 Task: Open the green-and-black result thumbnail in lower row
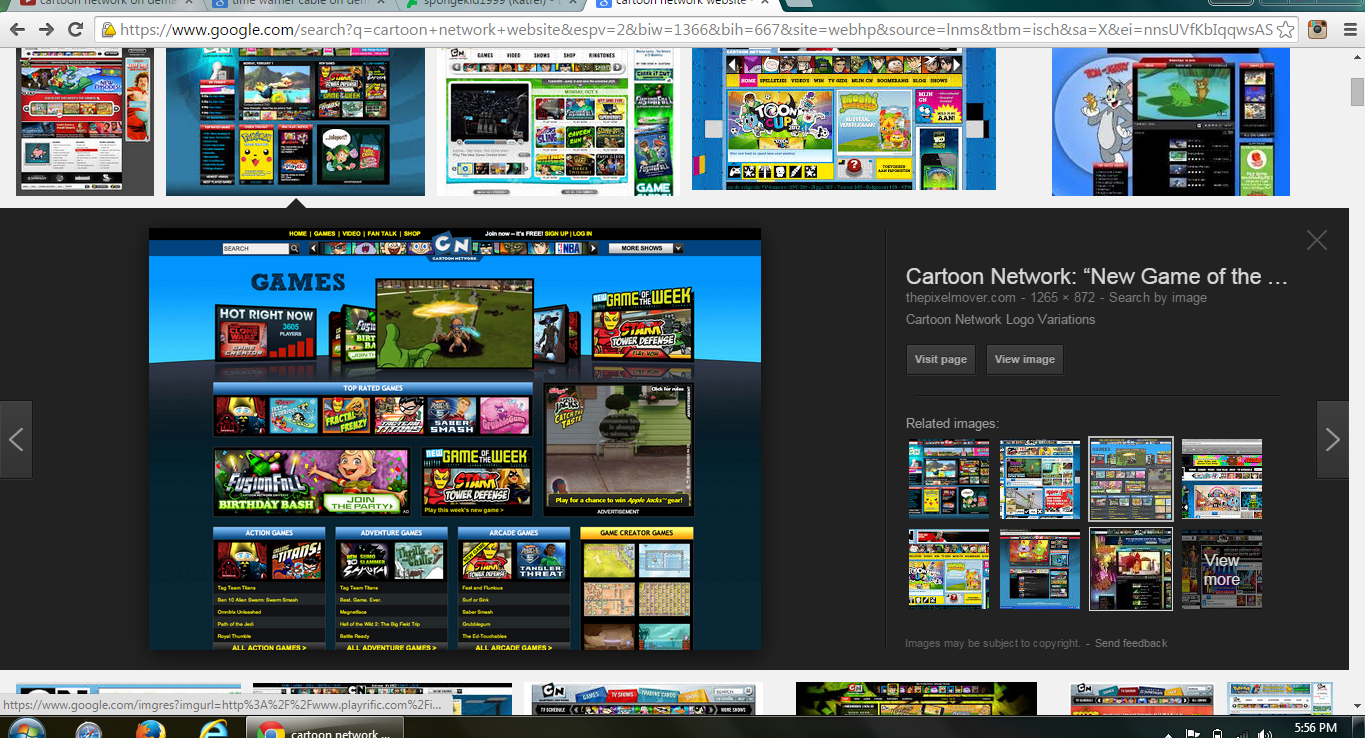pos(916,699)
